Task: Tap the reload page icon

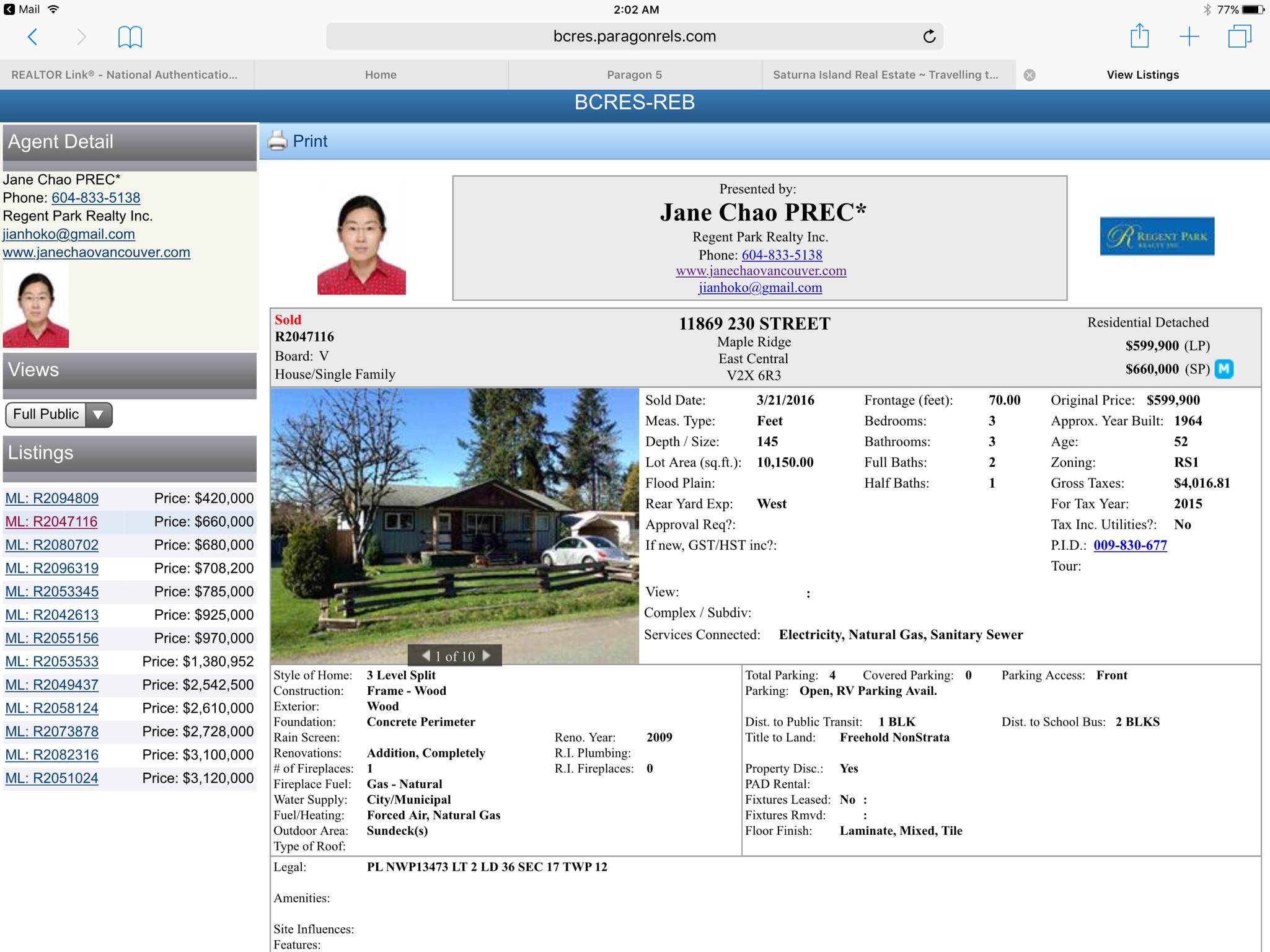Action: coord(928,37)
